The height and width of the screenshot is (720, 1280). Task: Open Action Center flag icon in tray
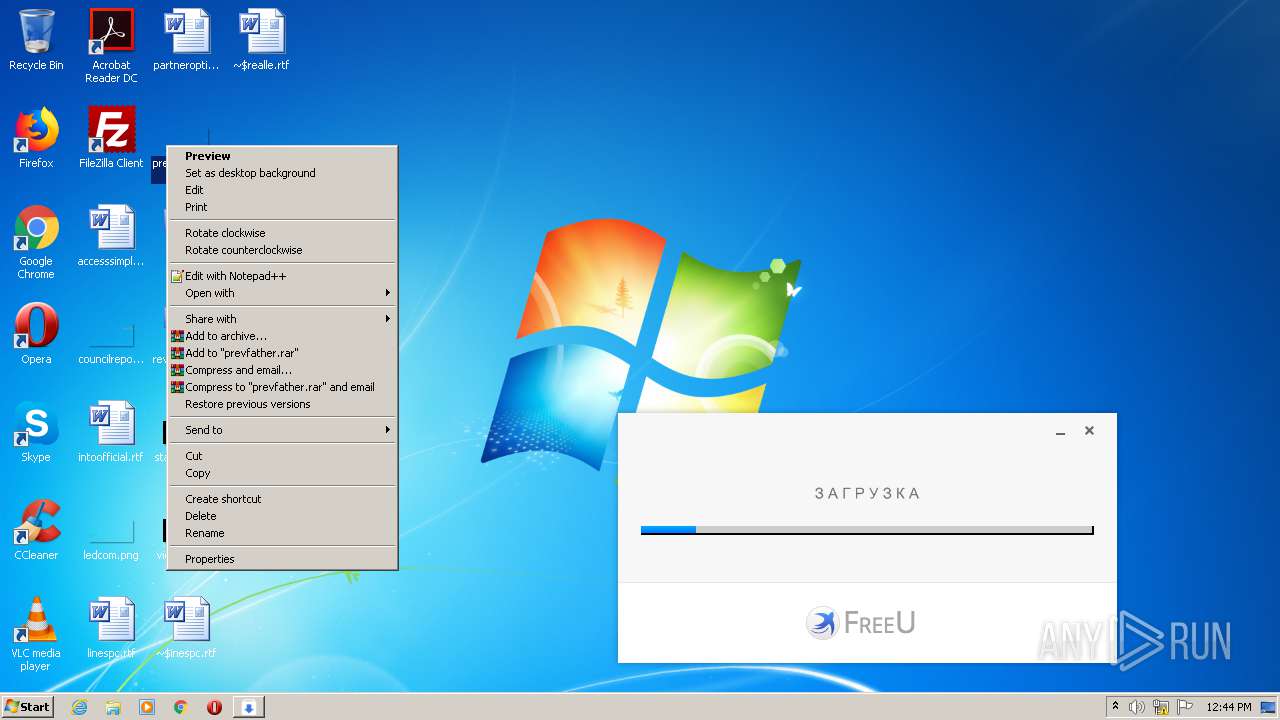click(x=1185, y=707)
